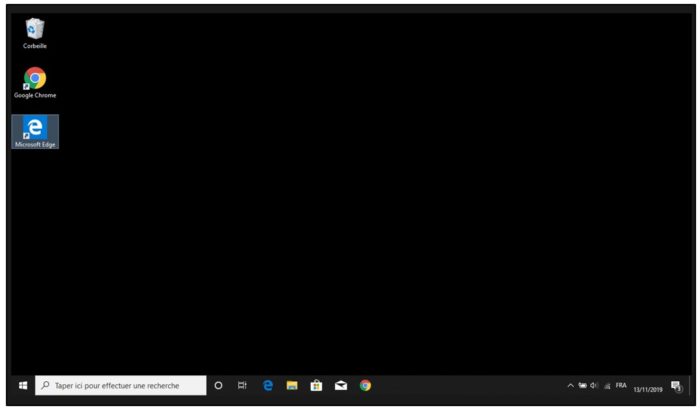Open the volume control tray icon

click(x=594, y=385)
